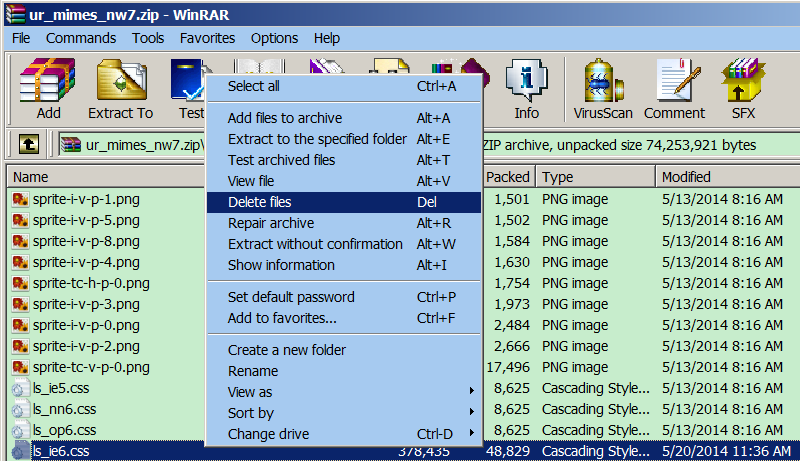Choose Add files to archive

pyautogui.click(x=344, y=118)
